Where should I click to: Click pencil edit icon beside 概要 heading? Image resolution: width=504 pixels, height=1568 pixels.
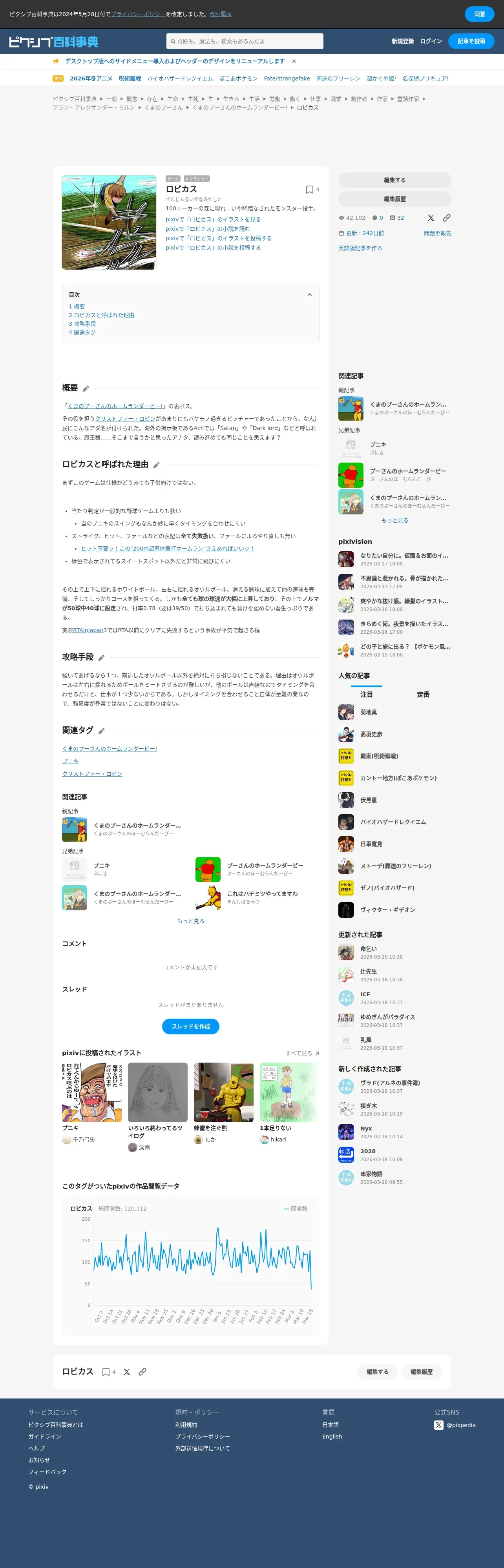coord(86,389)
